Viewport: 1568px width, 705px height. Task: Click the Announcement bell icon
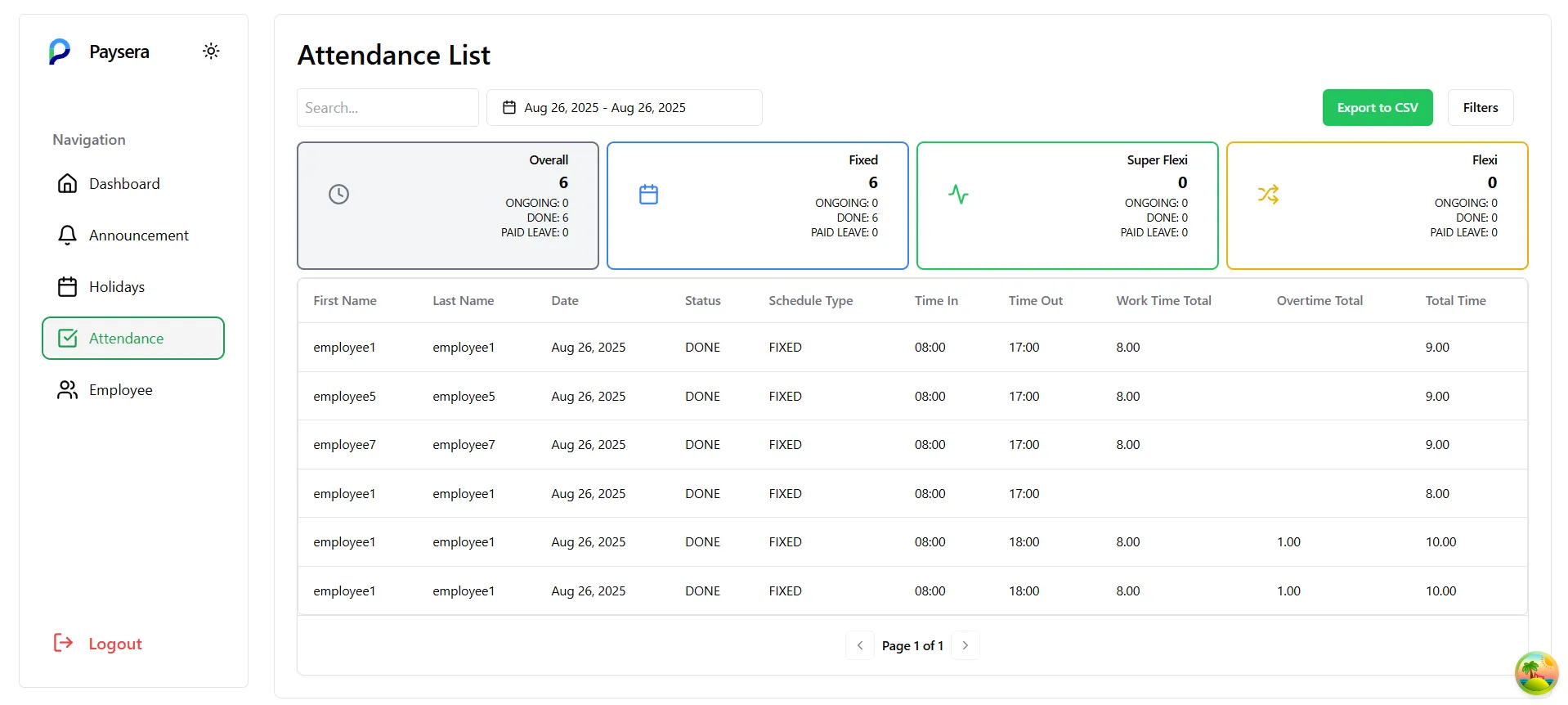click(68, 235)
